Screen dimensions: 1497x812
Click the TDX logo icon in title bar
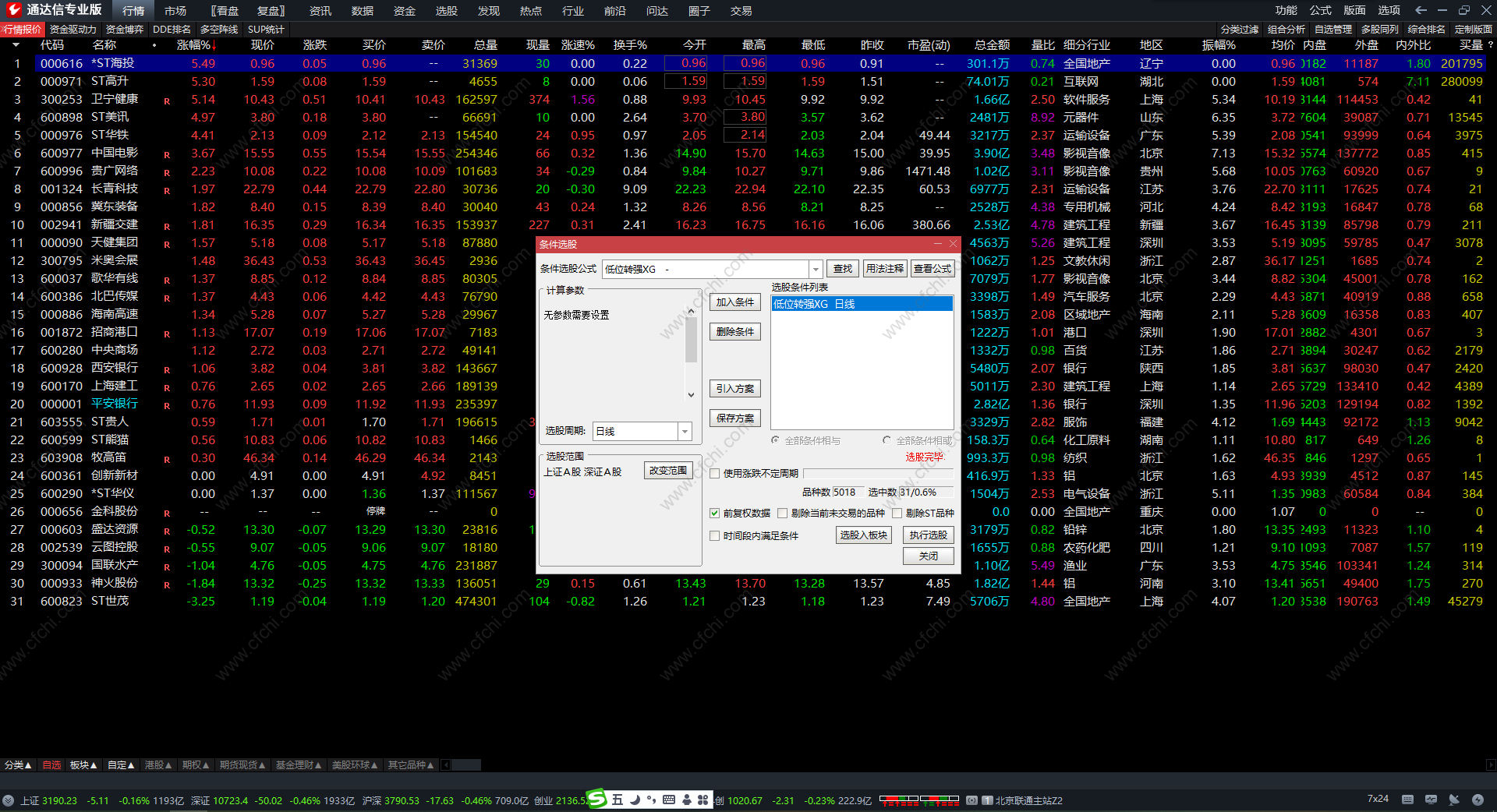coord(14,10)
